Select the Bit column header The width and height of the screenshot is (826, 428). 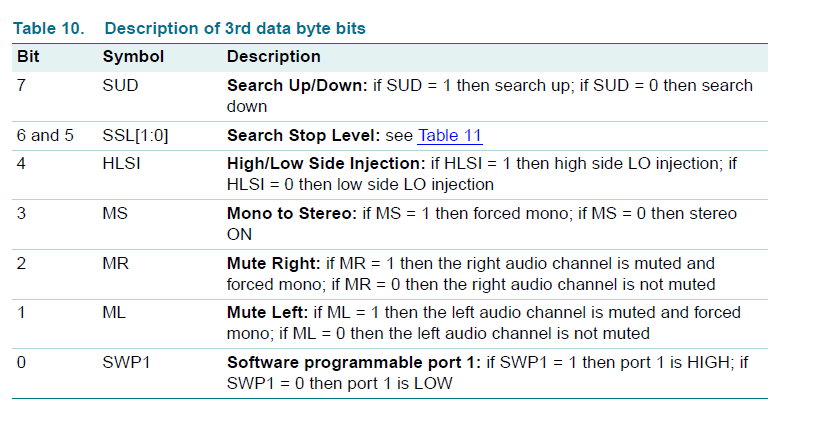pos(28,56)
